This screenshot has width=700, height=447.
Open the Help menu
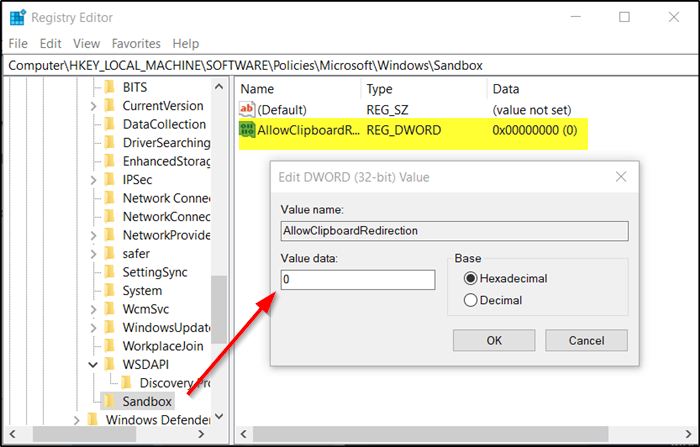[x=186, y=44]
